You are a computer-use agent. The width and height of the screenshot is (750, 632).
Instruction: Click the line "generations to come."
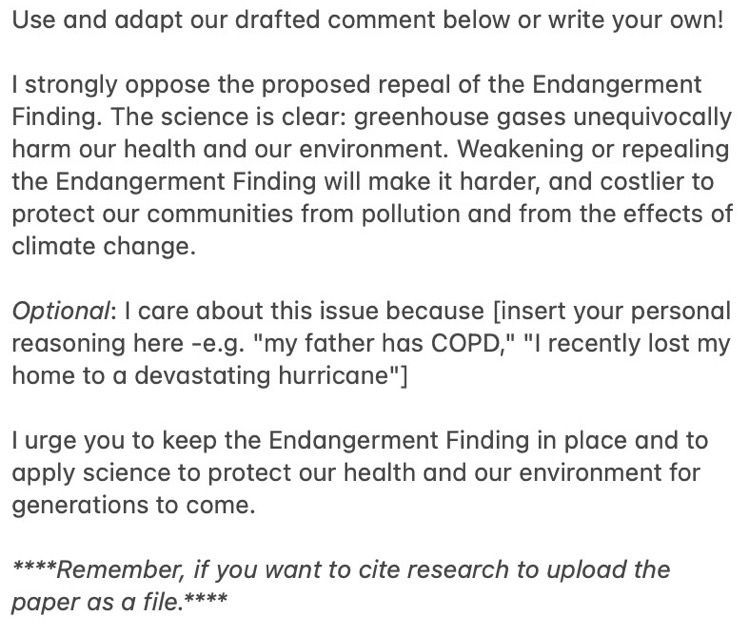pyautogui.click(x=134, y=505)
